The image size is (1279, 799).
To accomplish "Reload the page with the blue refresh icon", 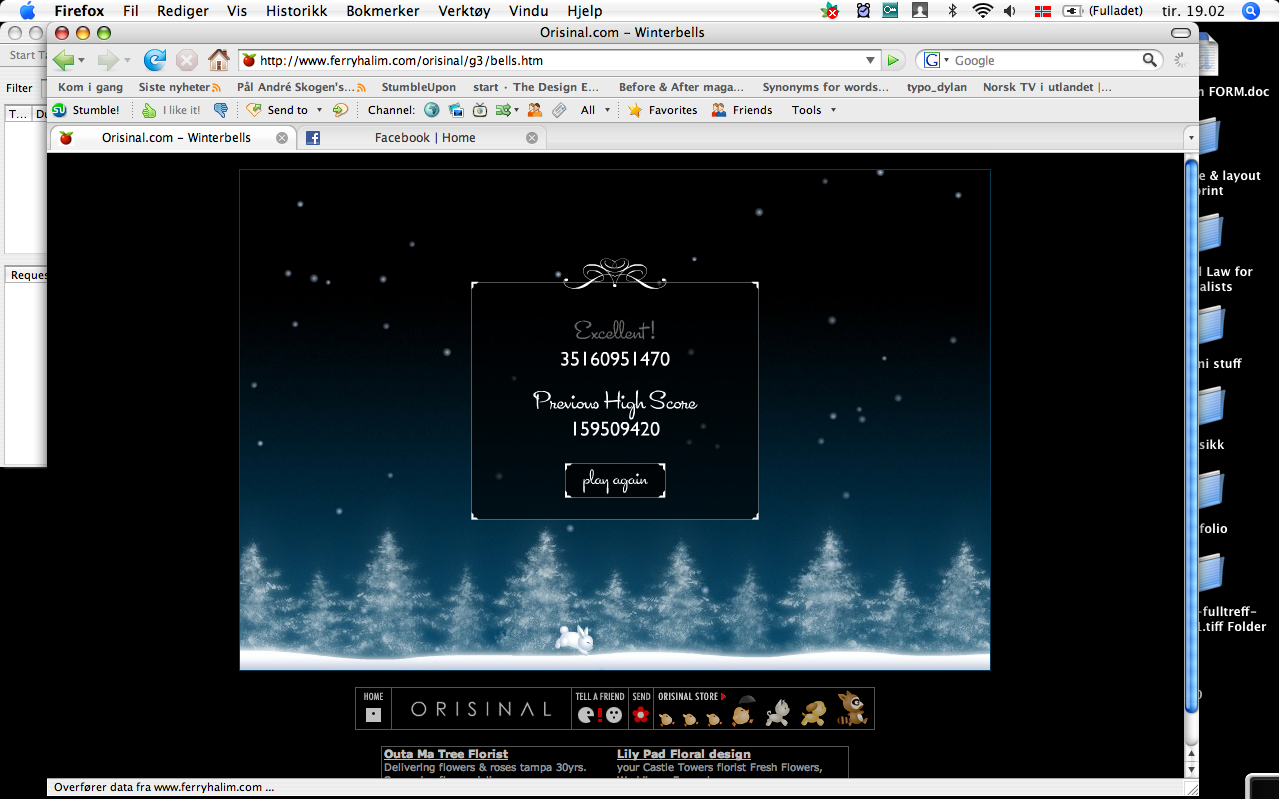I will pyautogui.click(x=155, y=60).
